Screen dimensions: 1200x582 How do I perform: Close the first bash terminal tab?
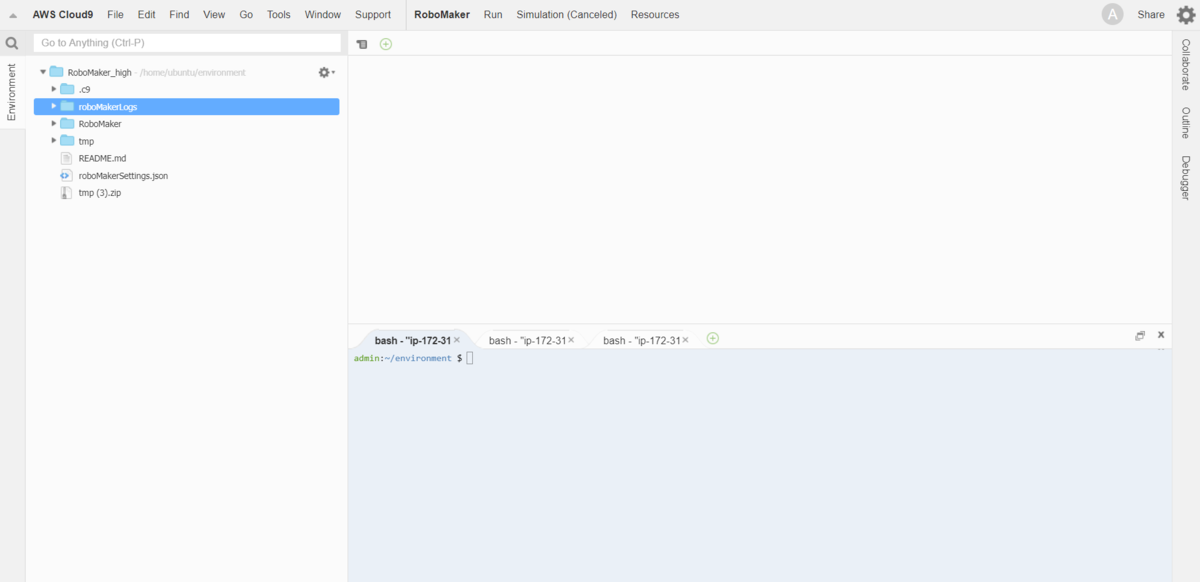coord(457,340)
